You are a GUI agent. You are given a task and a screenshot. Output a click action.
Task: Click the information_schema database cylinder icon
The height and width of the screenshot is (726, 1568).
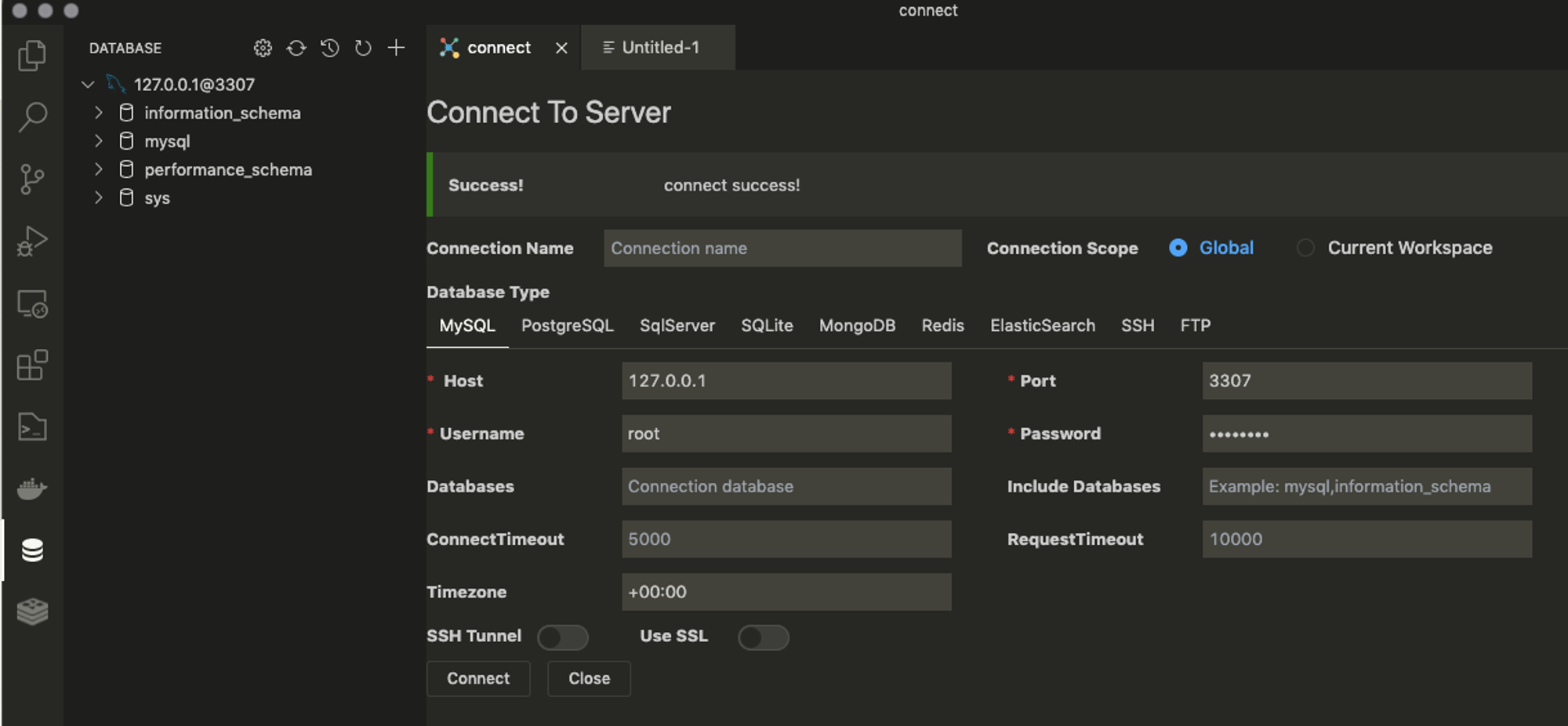coord(126,113)
